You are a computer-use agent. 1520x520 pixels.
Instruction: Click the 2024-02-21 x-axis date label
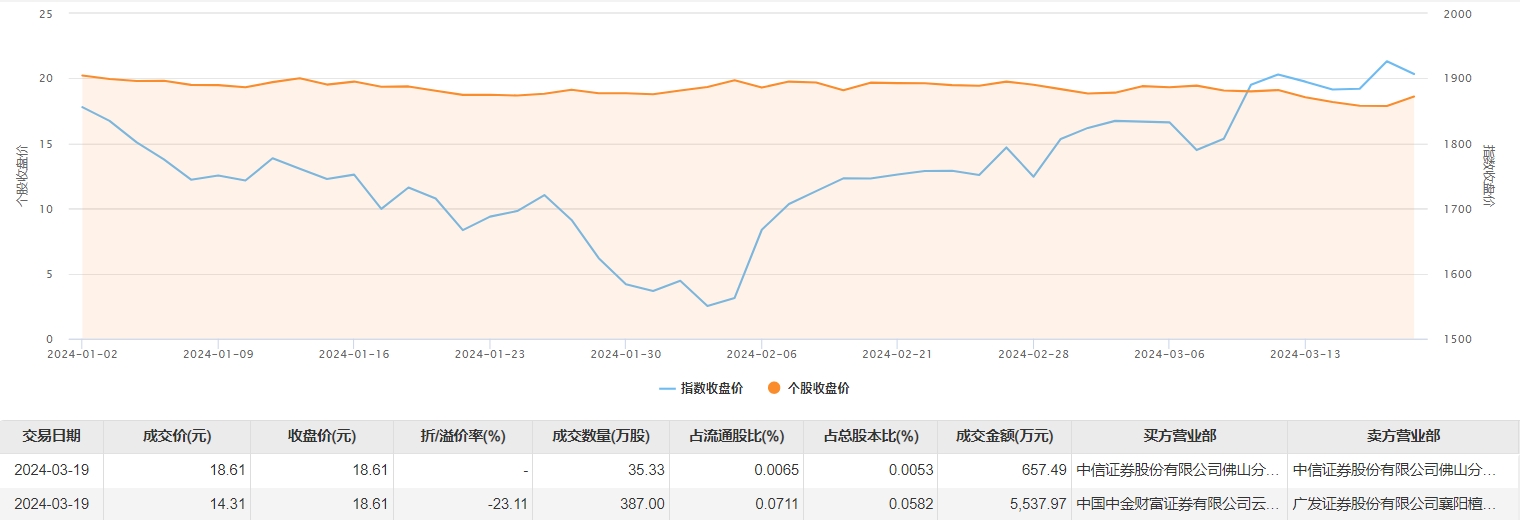pyautogui.click(x=896, y=354)
